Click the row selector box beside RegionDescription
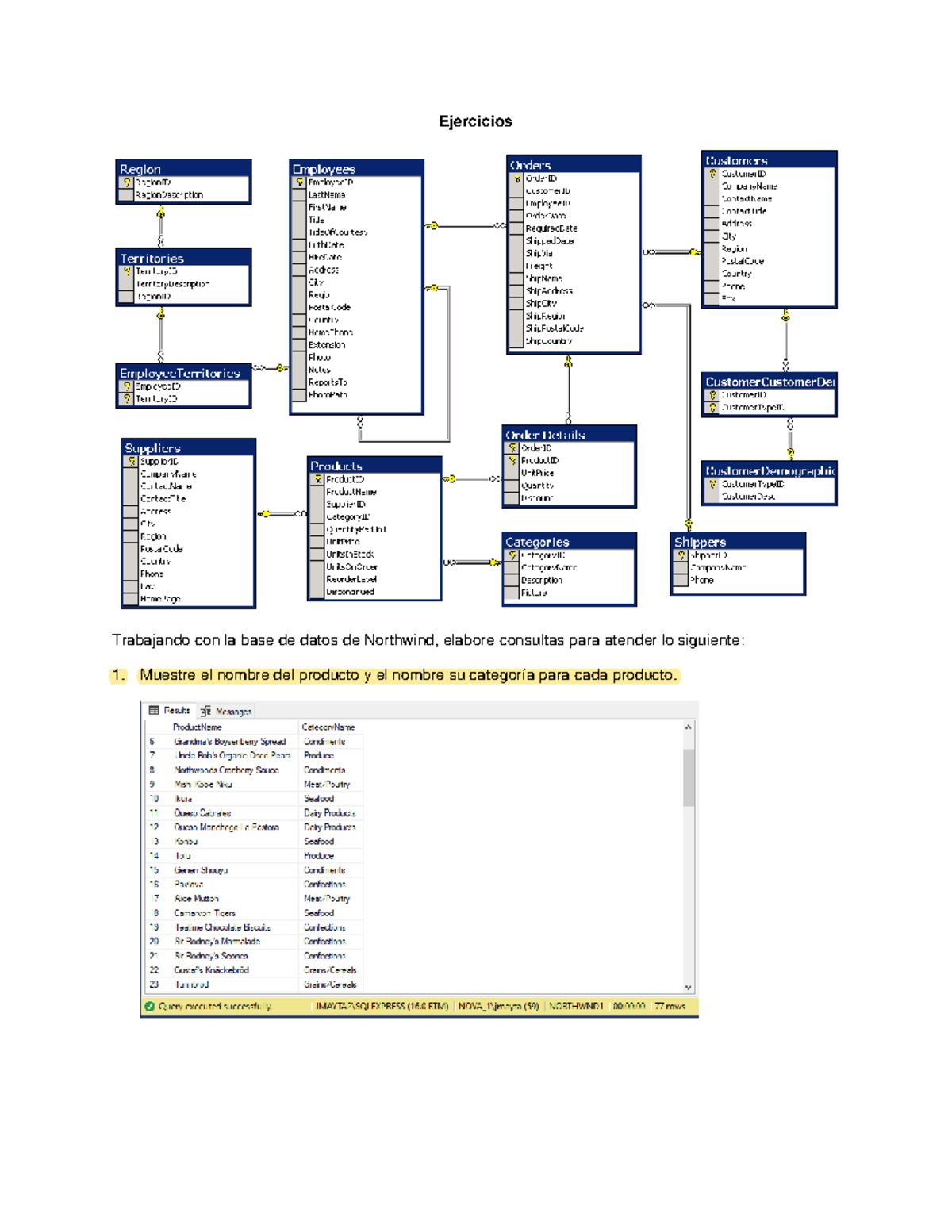 point(126,195)
